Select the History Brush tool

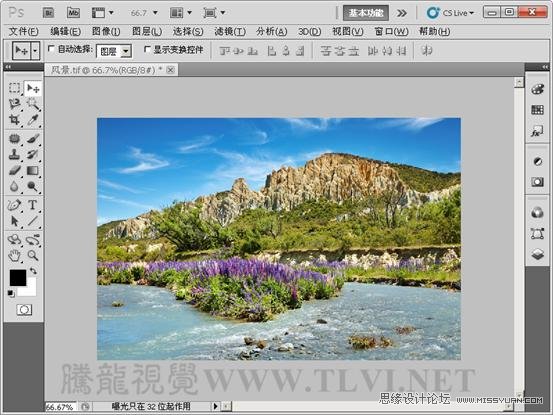tap(32, 154)
